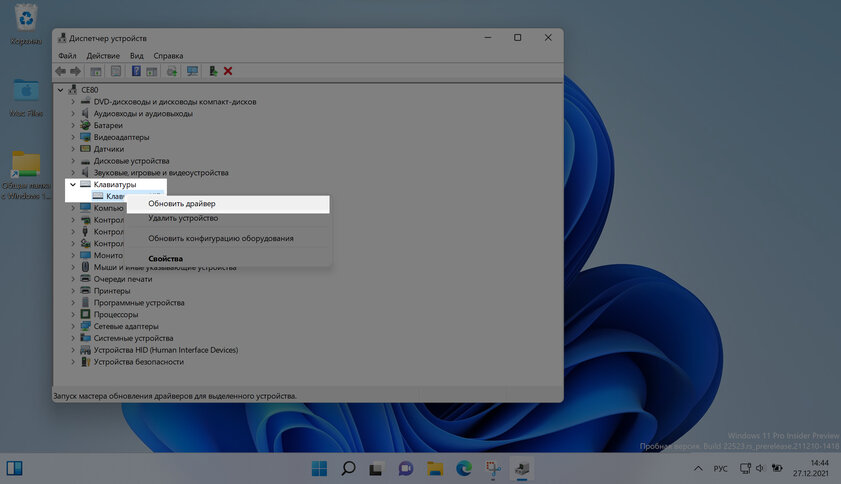Viewport: 841px width, 484px height.
Task: Open the Windows shared folder desktop shortcut
Action: pyautogui.click(x=26, y=175)
